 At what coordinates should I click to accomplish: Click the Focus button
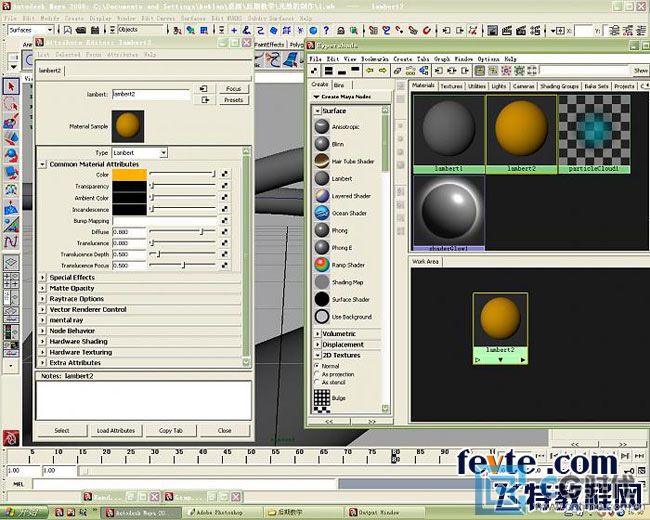coord(233,89)
